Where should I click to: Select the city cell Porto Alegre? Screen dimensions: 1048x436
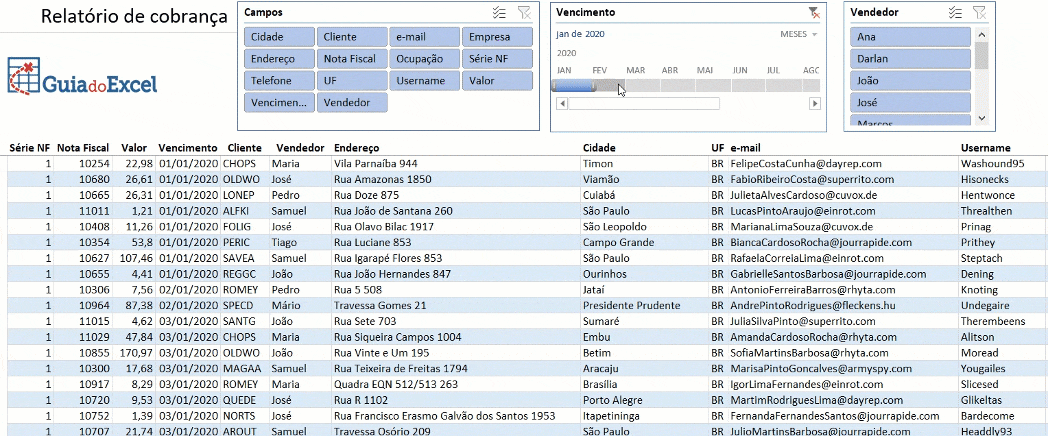click(646, 400)
